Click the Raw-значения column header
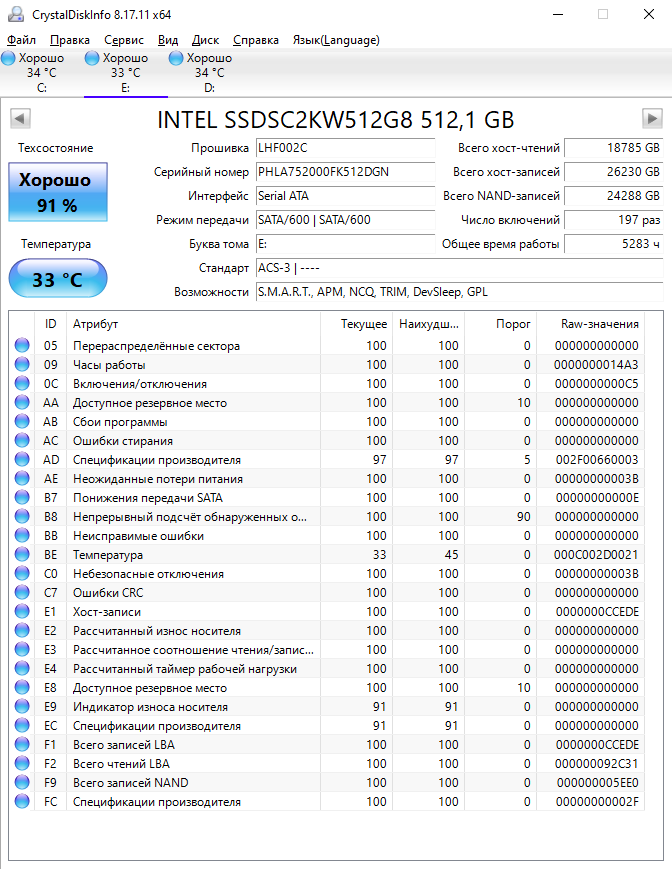The height and width of the screenshot is (869, 672). [x=600, y=324]
